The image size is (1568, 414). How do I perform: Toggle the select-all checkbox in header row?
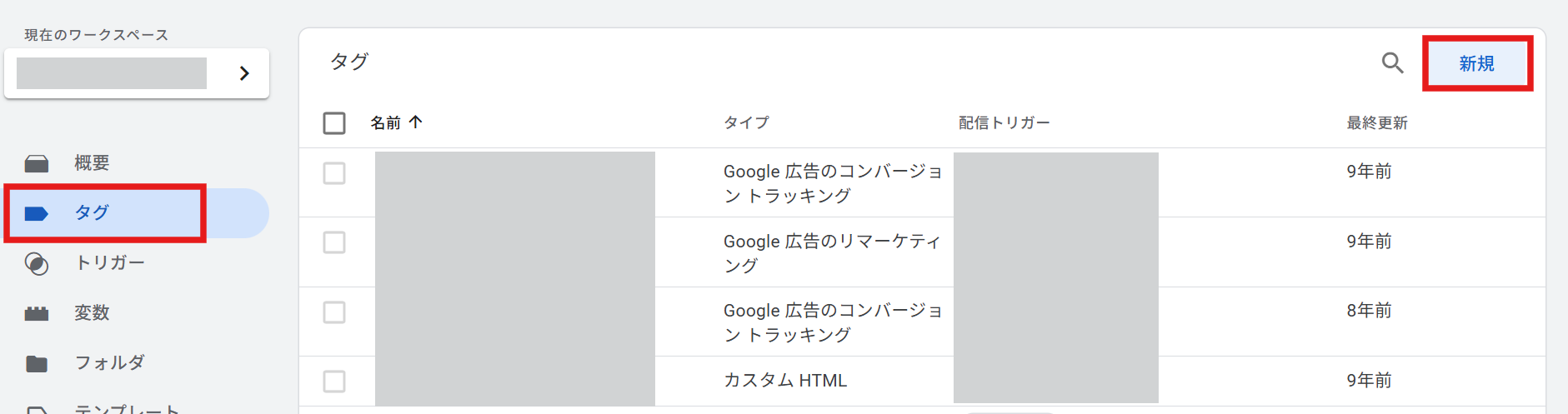(x=334, y=123)
